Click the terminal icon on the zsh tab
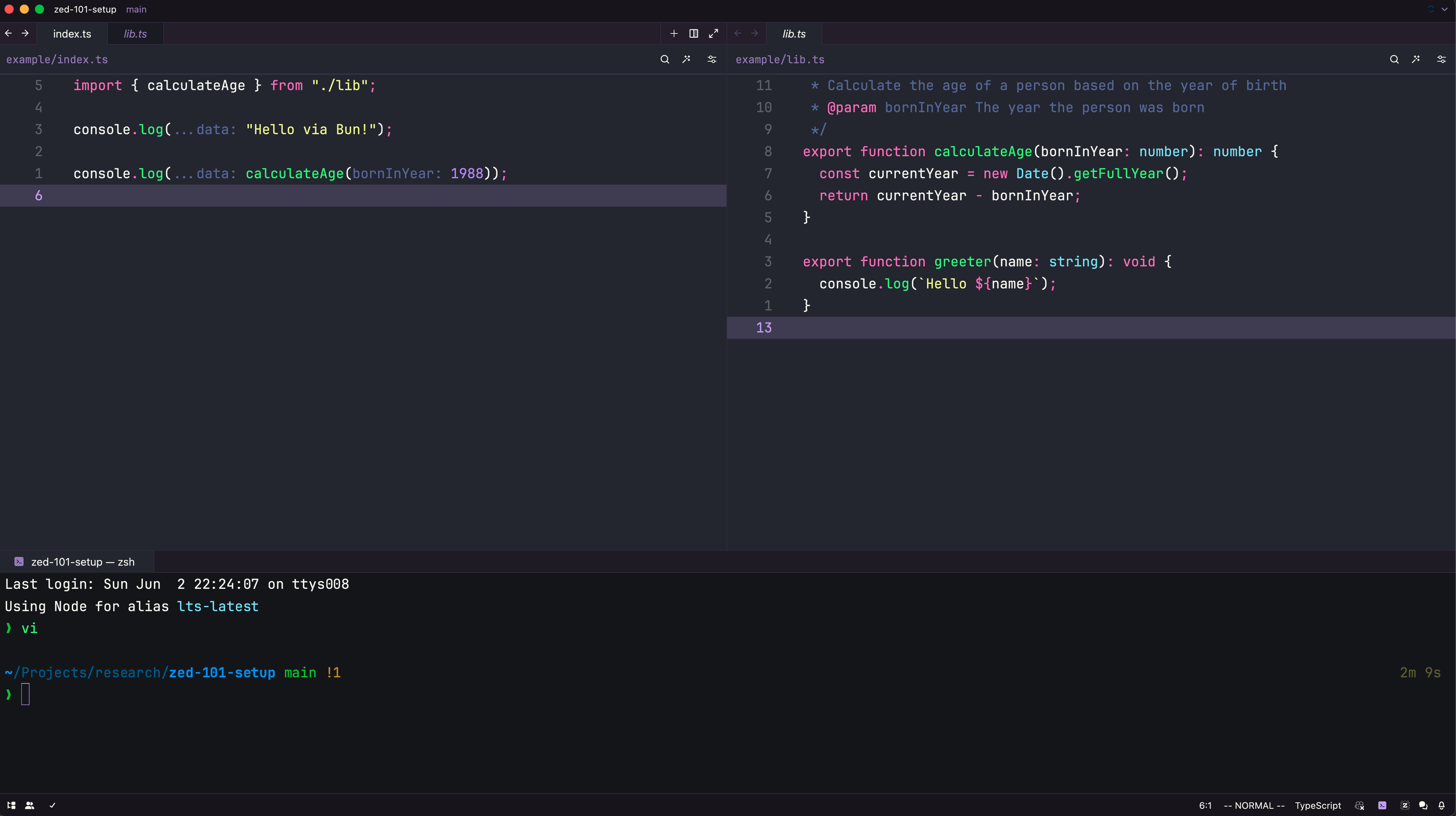Screen dimensions: 1456x816 click(x=19, y=562)
